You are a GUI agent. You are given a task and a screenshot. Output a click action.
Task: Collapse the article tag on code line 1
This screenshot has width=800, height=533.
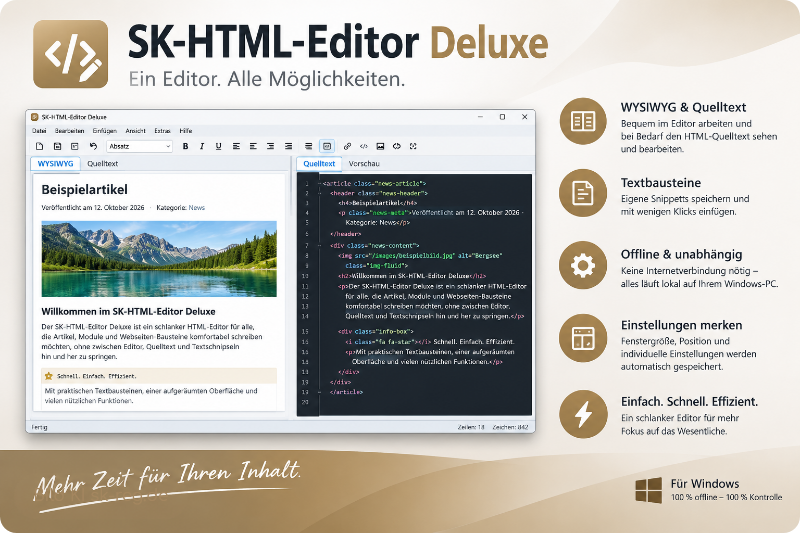(x=320, y=184)
